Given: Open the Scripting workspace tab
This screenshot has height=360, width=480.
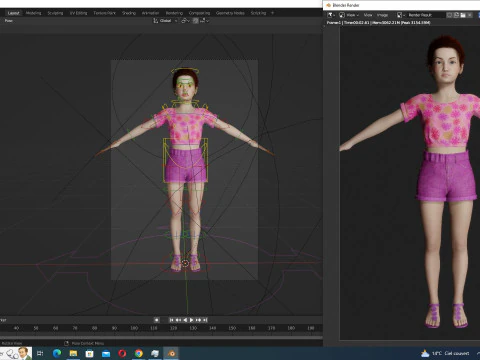Looking at the screenshot, I should [x=258, y=13].
